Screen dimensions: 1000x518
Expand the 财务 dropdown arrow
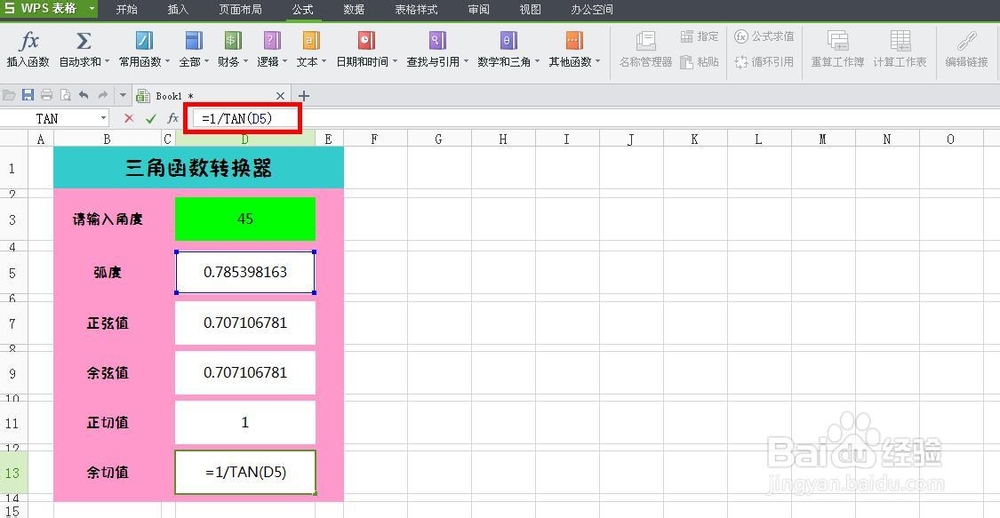[x=246, y=63]
